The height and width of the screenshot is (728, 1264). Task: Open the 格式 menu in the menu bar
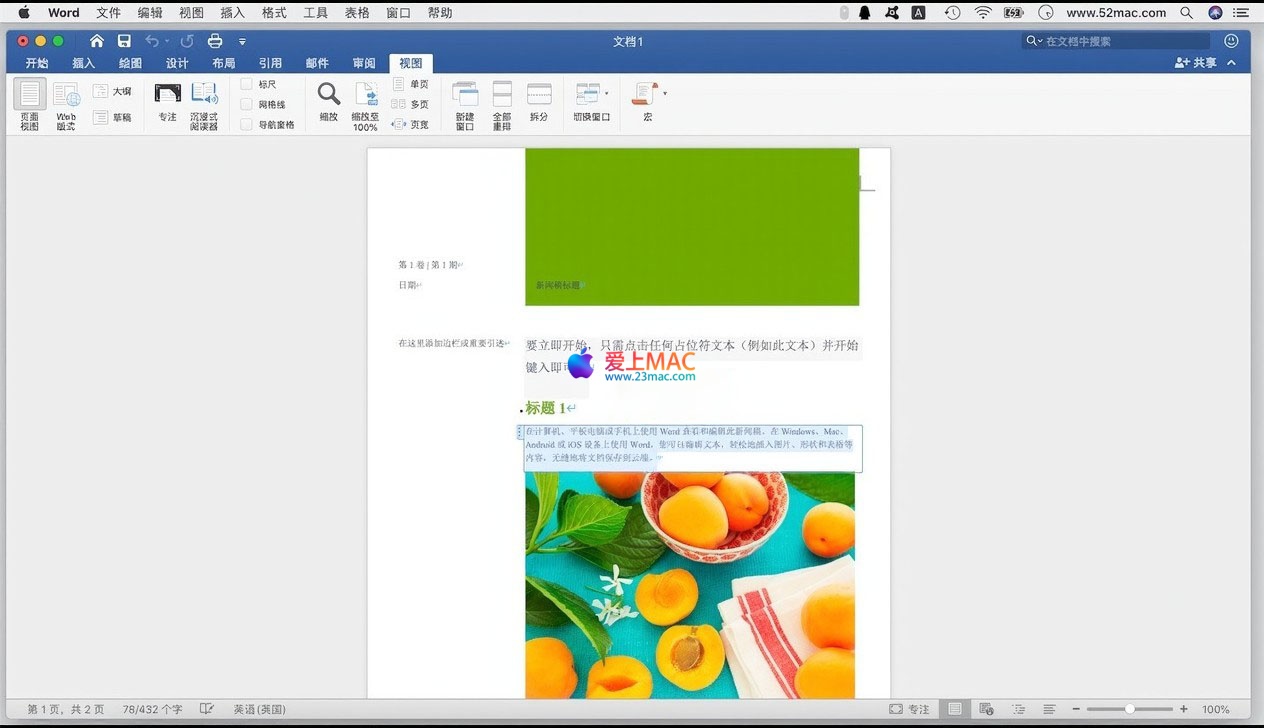pos(274,13)
